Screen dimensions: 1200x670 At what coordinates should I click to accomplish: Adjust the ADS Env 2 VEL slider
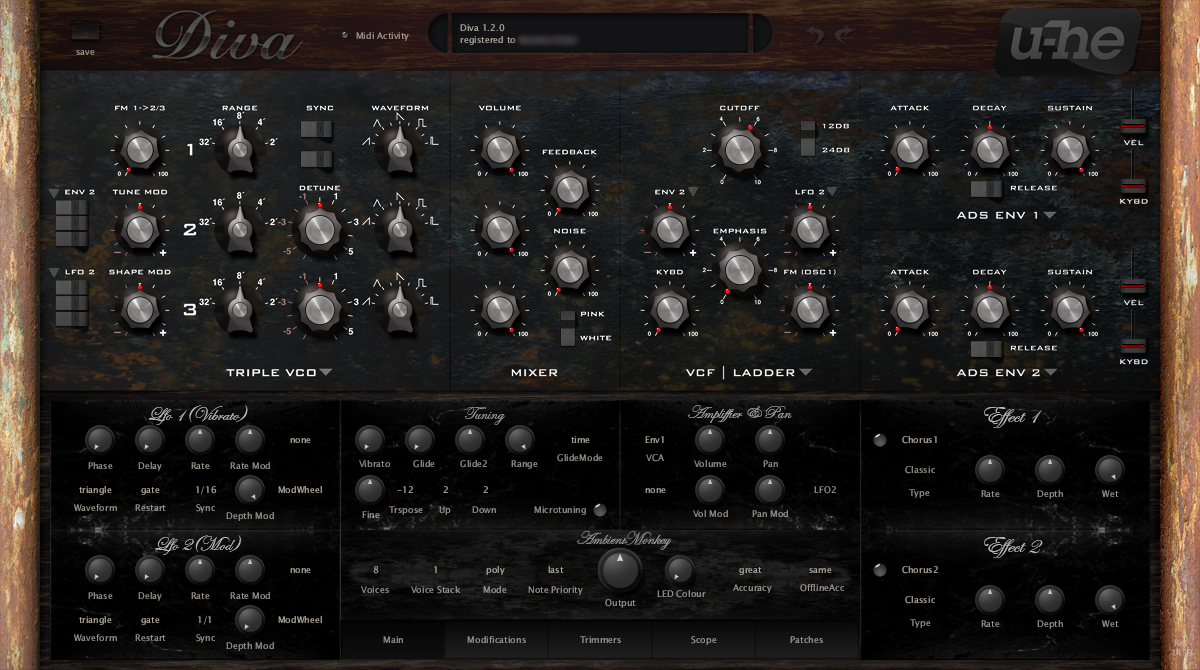(x=1132, y=286)
